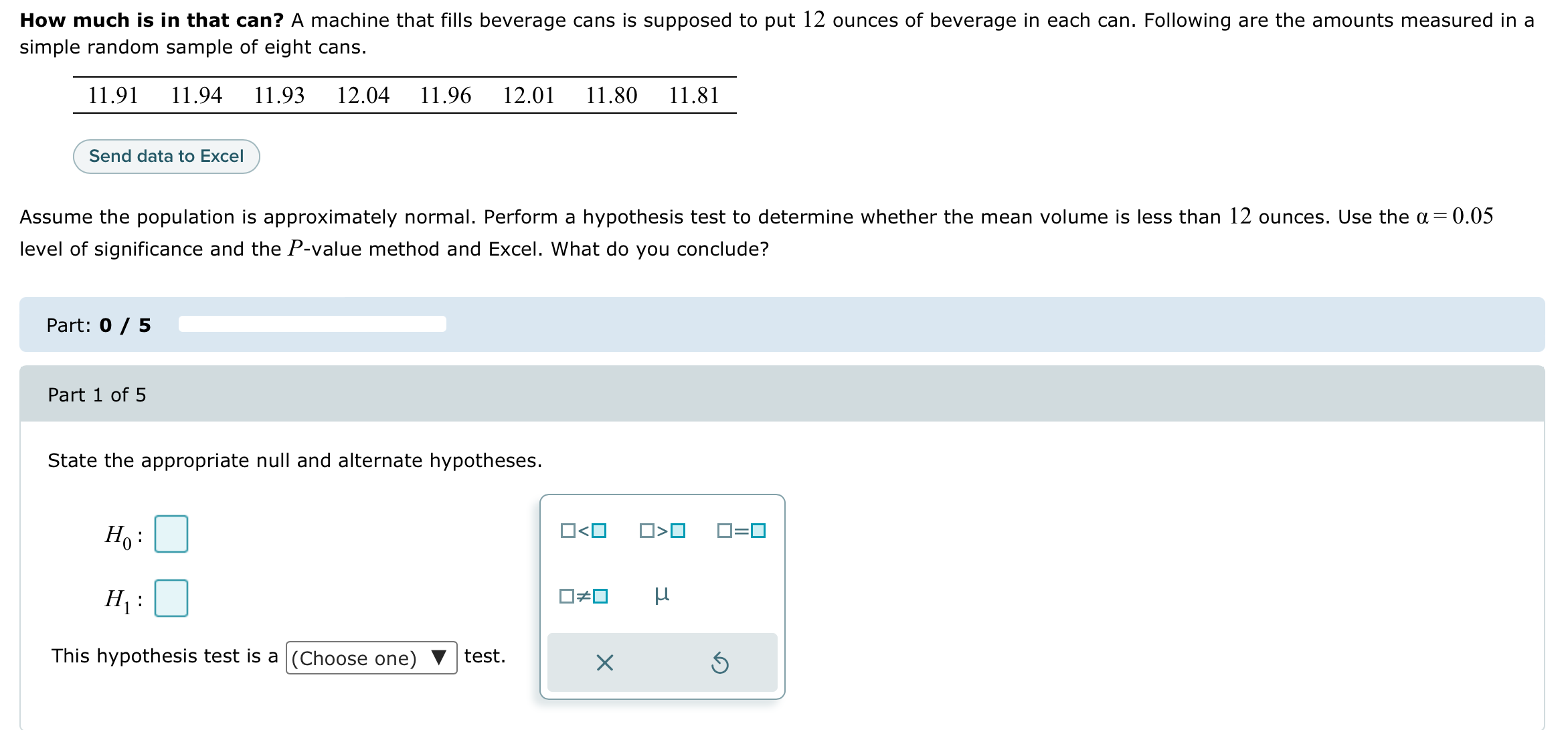1568x730 pixels.
Task: Activate the H0 hypothesis answer box
Action: point(171,533)
